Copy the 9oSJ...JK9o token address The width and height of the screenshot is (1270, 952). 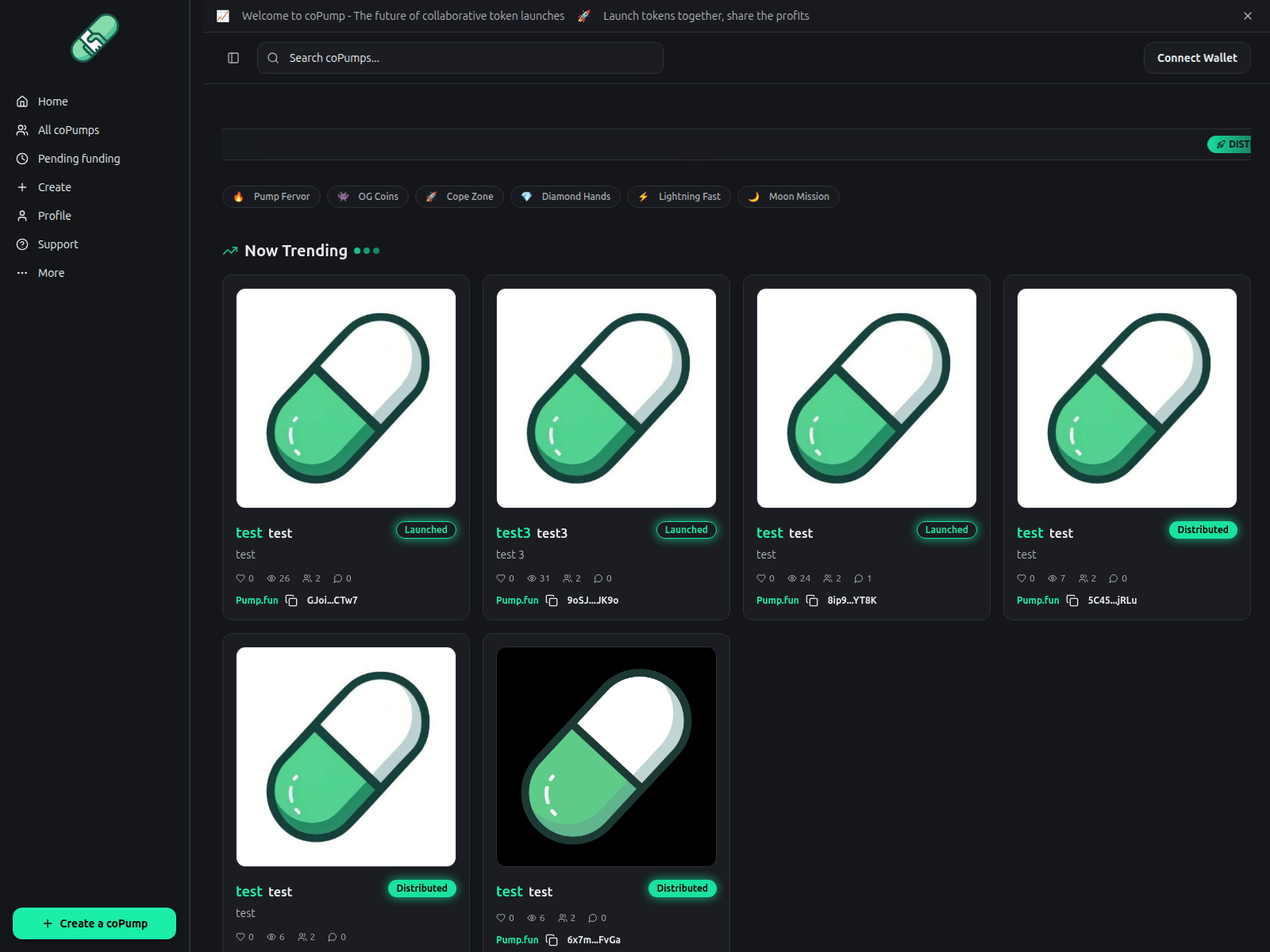click(552, 601)
